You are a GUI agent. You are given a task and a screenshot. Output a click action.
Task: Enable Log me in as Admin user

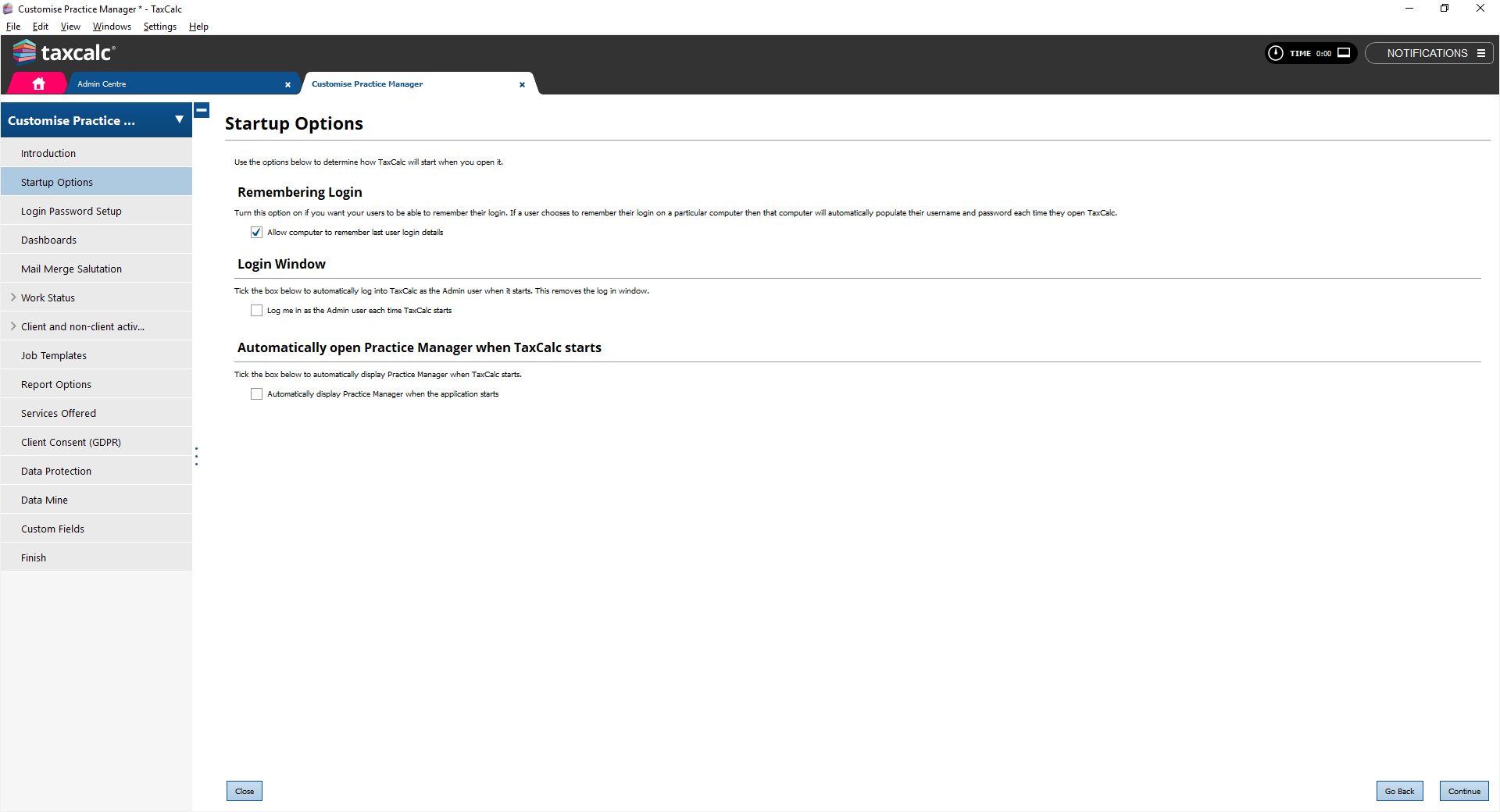pos(256,311)
